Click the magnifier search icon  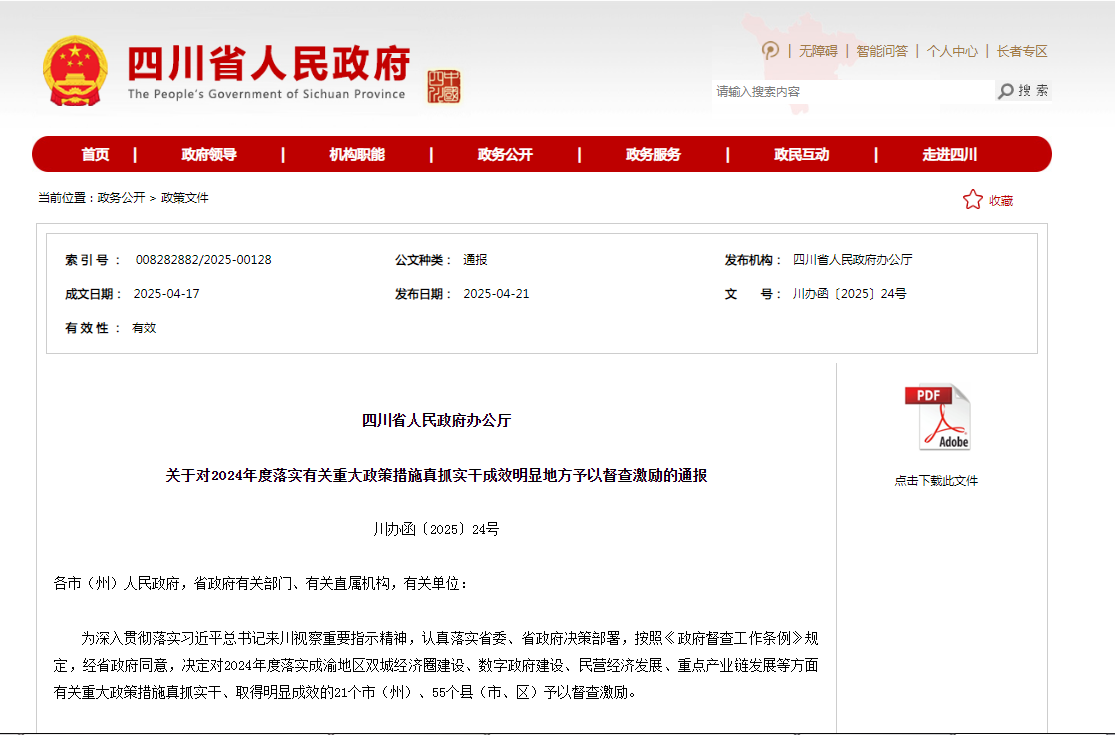pos(1006,91)
